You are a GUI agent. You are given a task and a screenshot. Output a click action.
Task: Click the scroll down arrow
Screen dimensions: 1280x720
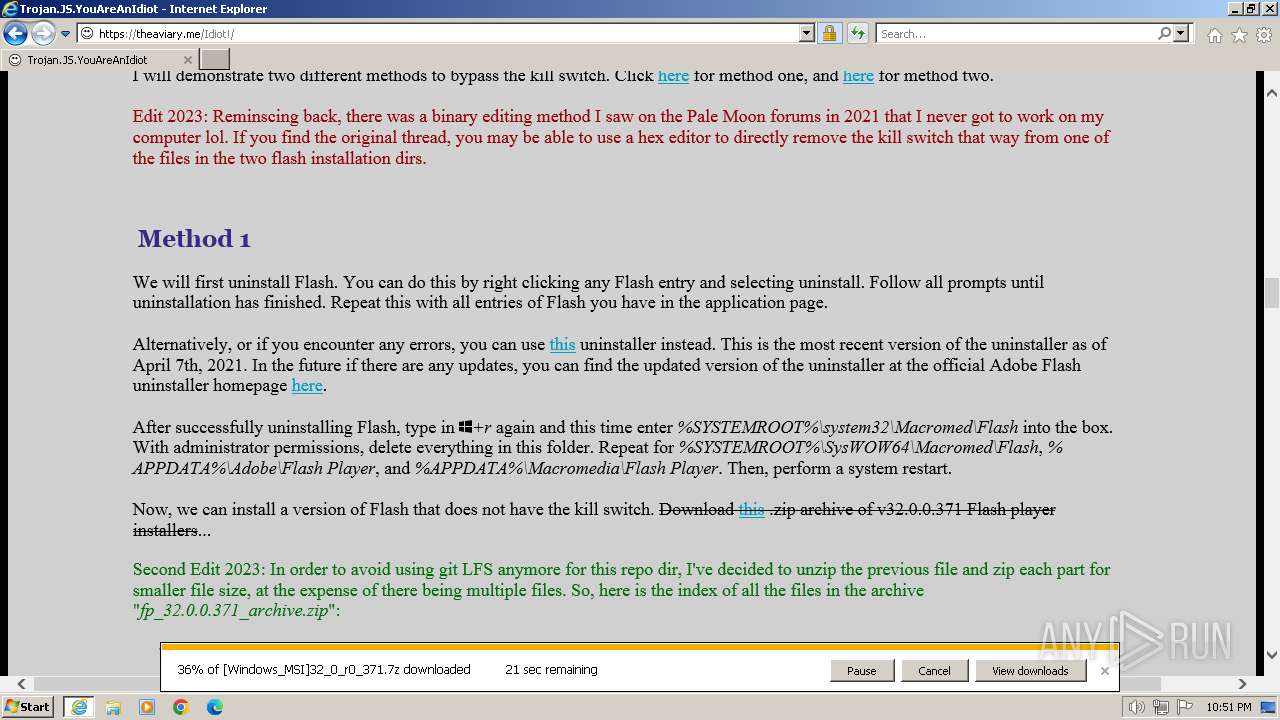click(1271, 655)
